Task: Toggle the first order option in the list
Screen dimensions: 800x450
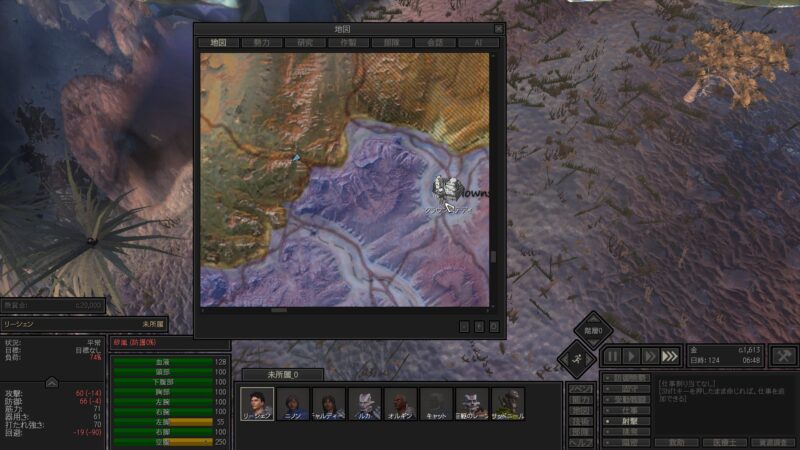Action: [626, 378]
